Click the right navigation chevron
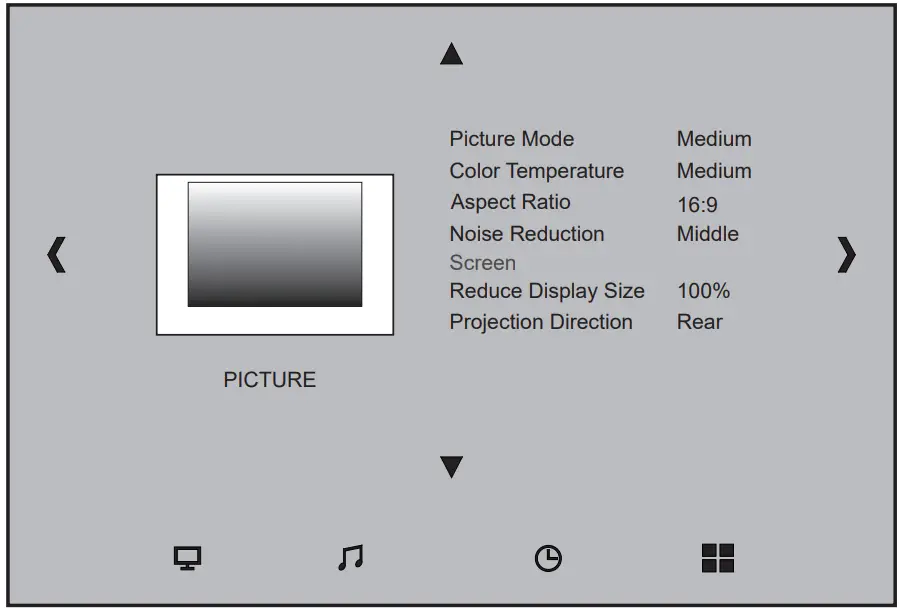Image resolution: width=899 pixels, height=608 pixels. point(845,256)
